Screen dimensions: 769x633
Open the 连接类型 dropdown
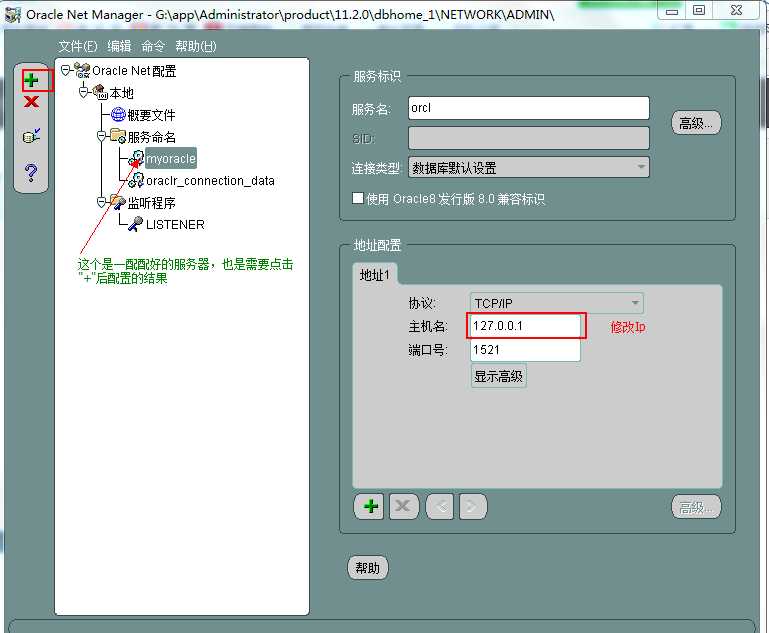pos(528,168)
